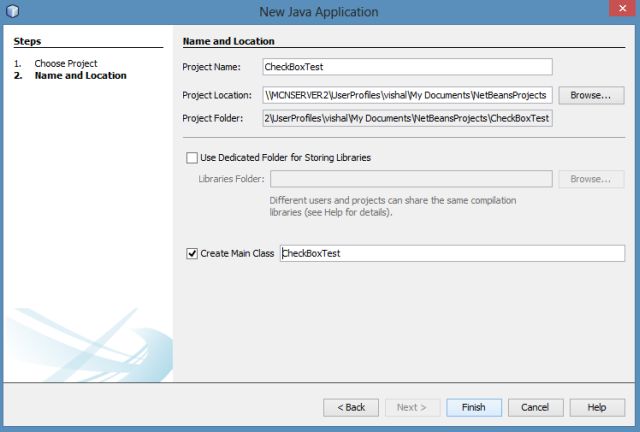This screenshot has height=432, width=640.
Task: Click the main class name field
Action: coord(452,254)
